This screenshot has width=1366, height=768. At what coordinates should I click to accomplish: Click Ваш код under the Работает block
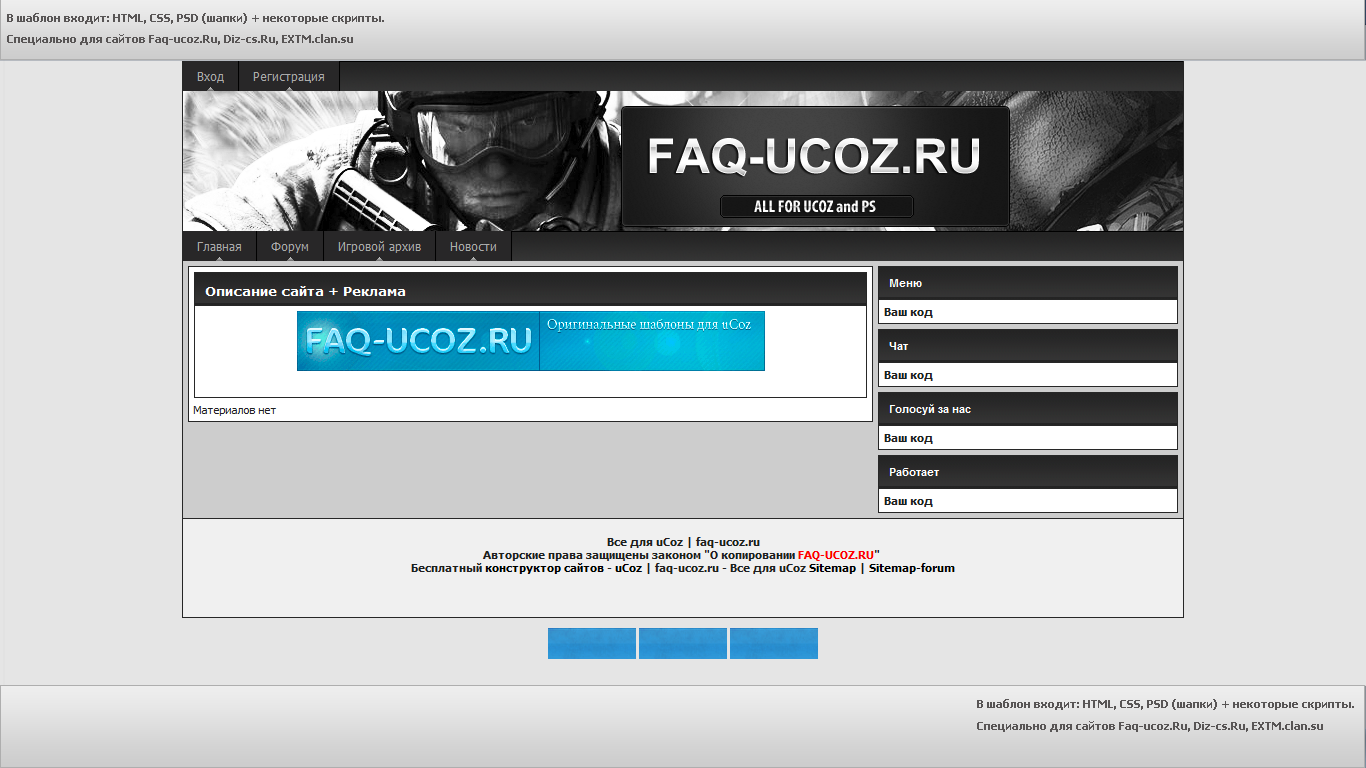click(x=908, y=501)
